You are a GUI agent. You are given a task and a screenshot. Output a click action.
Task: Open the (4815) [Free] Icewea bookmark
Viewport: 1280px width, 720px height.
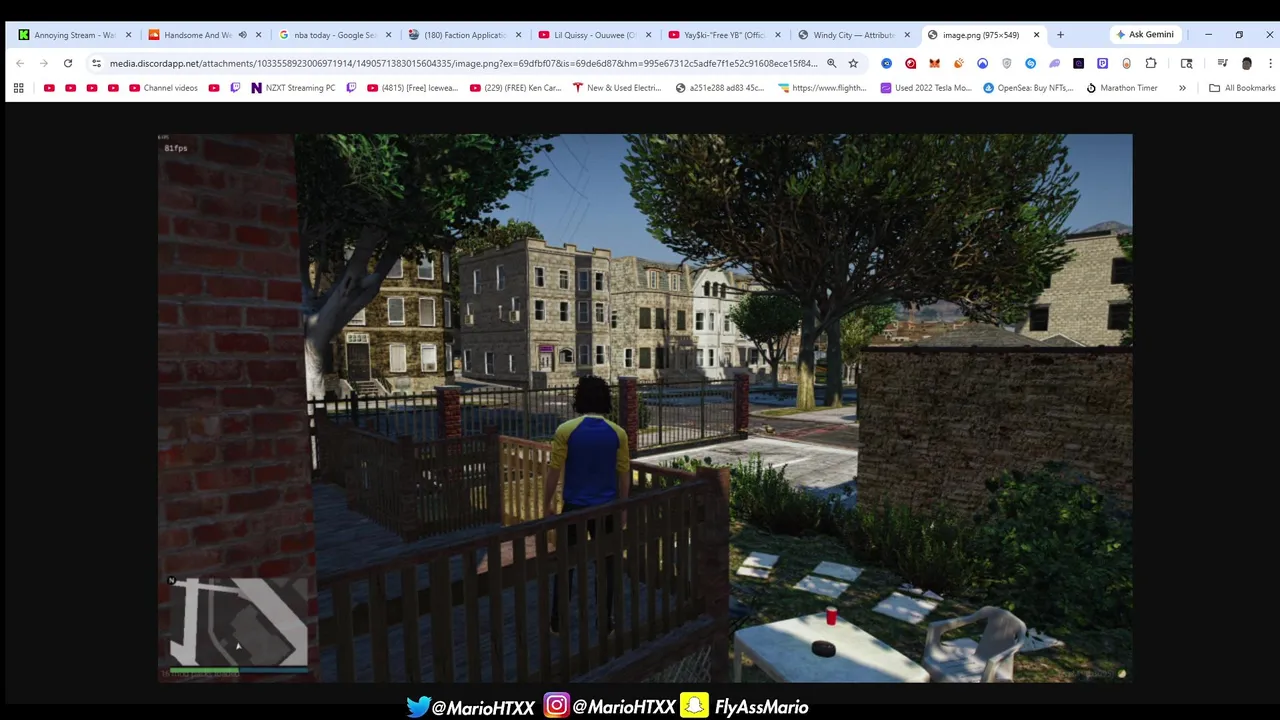click(412, 88)
